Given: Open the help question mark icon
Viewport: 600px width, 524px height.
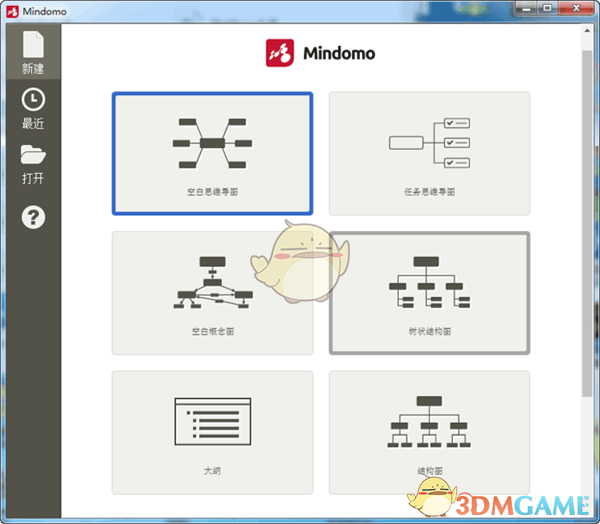Looking at the screenshot, I should pyautogui.click(x=33, y=217).
